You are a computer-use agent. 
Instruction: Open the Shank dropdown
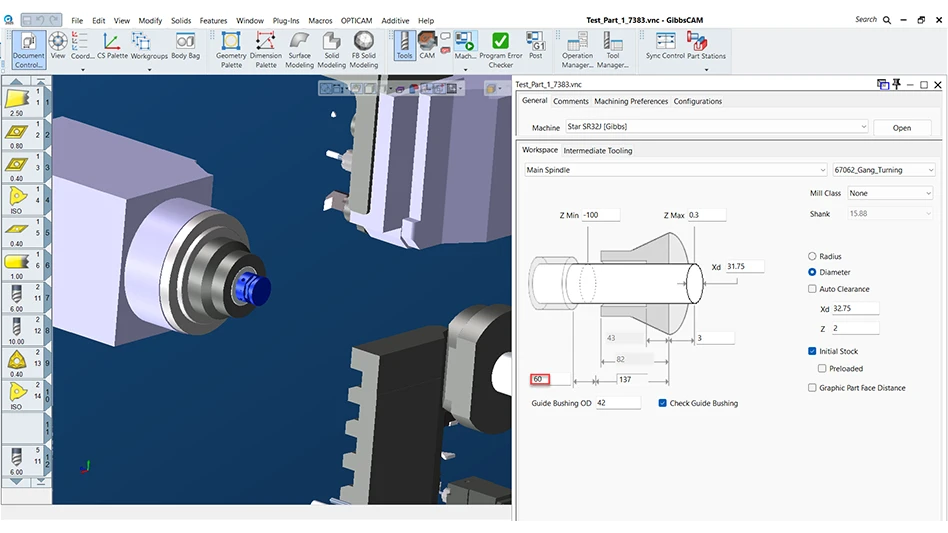(889, 214)
